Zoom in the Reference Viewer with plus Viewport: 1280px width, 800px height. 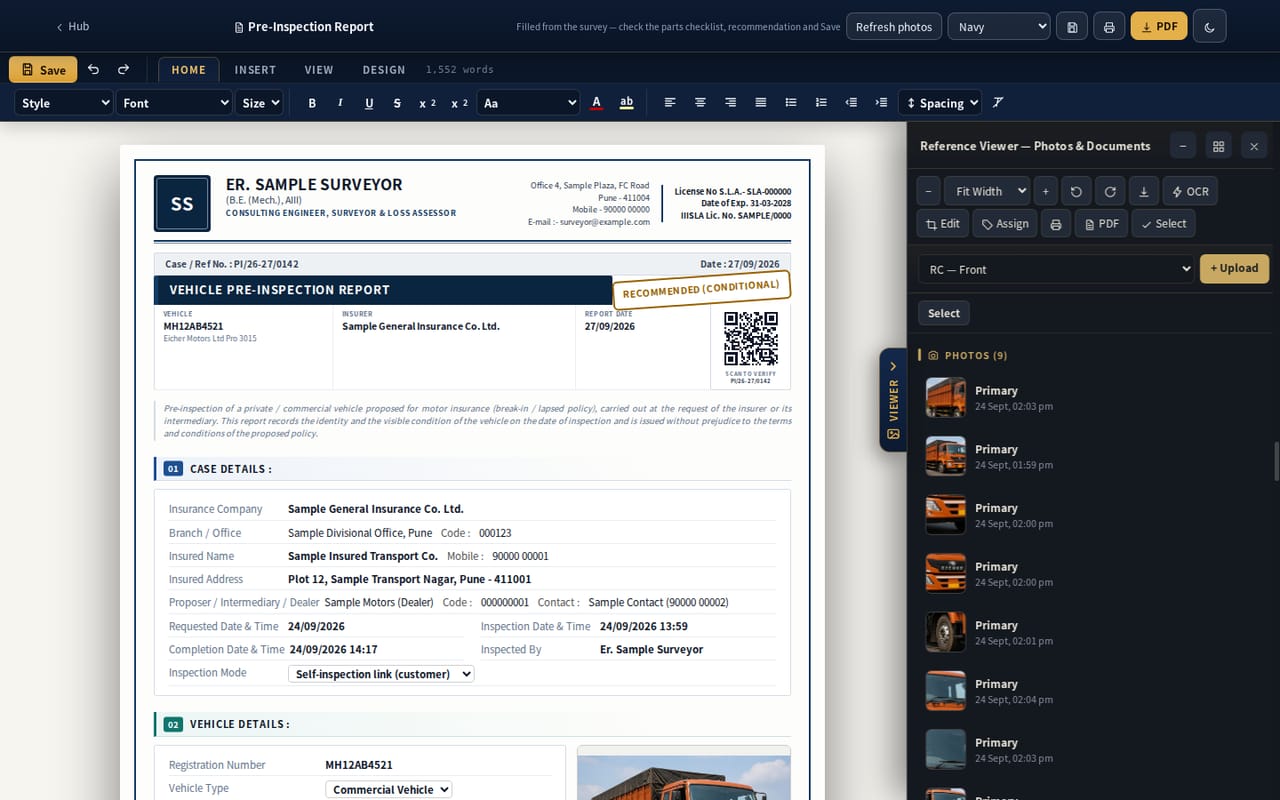click(1046, 191)
